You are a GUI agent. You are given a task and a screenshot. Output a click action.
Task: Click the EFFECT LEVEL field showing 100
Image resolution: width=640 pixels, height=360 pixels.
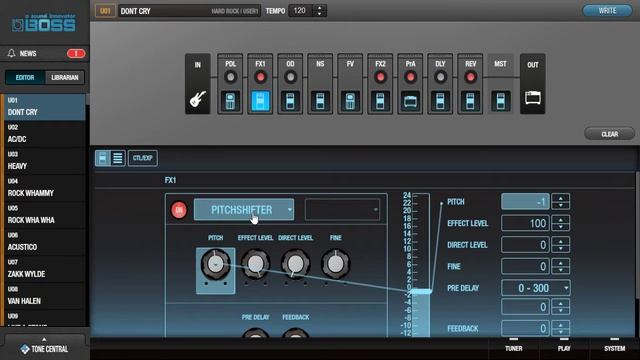(525, 223)
